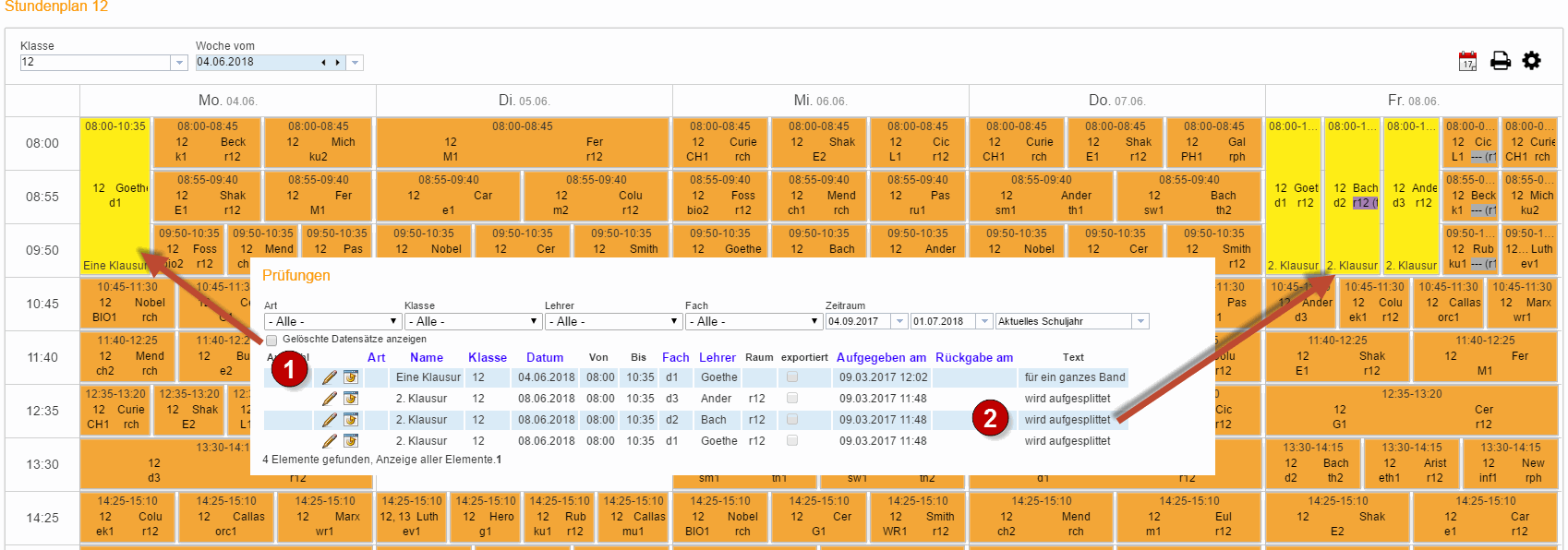Open the details icon for 'Eine Klausur' row

pyautogui.click(x=351, y=377)
